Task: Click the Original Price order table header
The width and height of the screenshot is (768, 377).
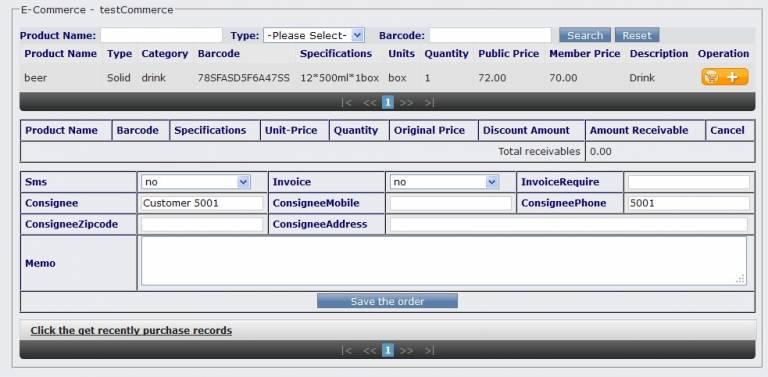Action: [429, 130]
